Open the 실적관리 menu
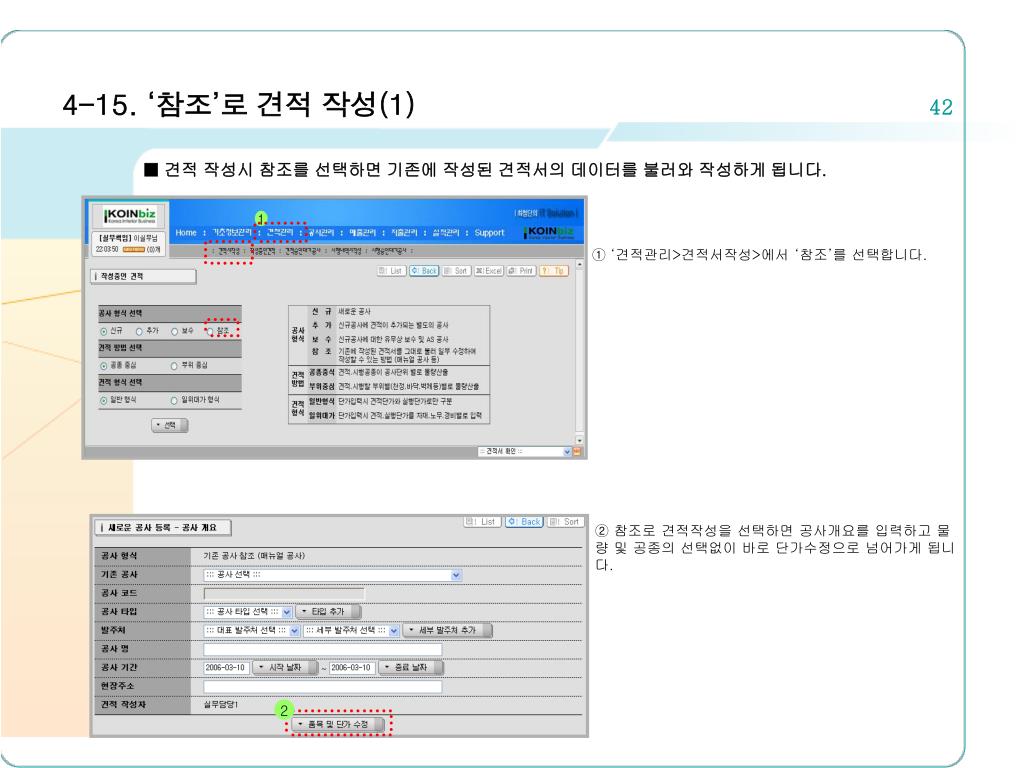The height and width of the screenshot is (768, 1024). [x=446, y=233]
